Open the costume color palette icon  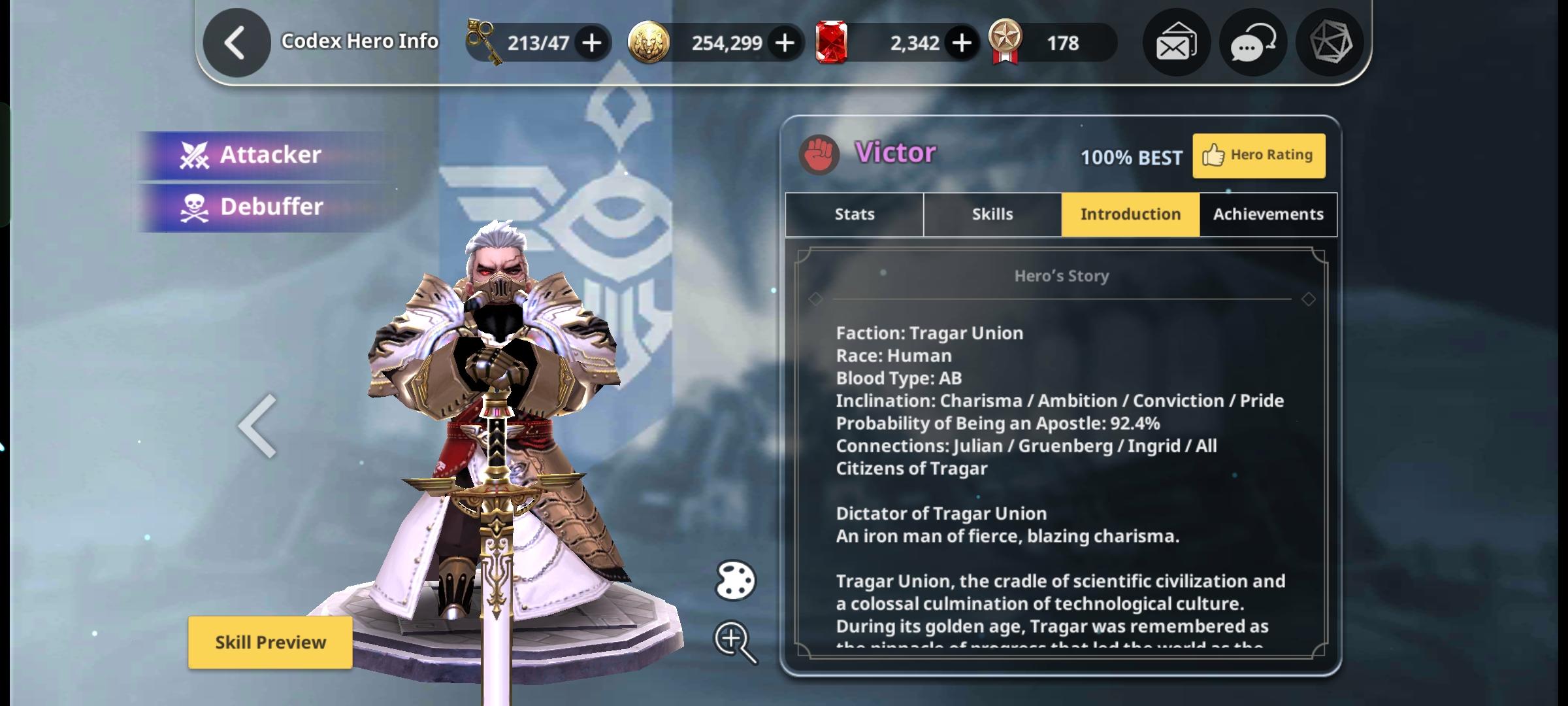click(x=736, y=580)
